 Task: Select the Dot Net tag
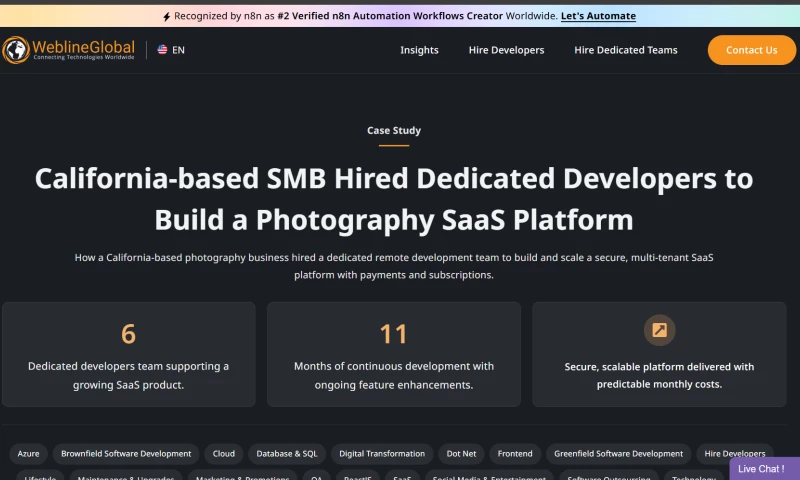tap(461, 453)
